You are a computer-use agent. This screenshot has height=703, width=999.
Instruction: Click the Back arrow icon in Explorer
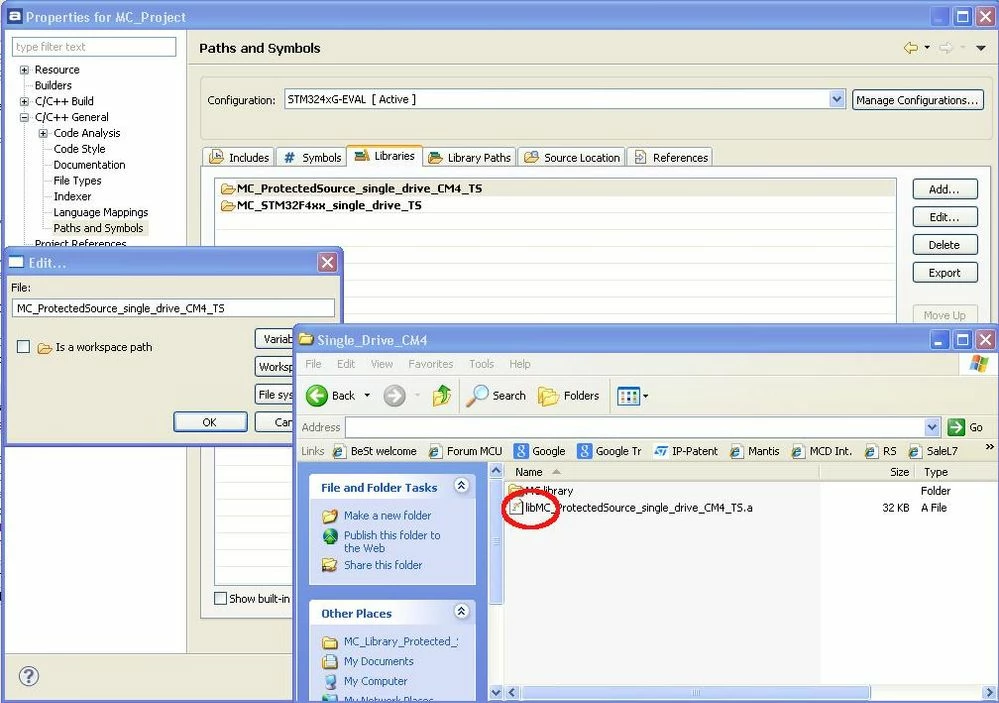coord(317,396)
